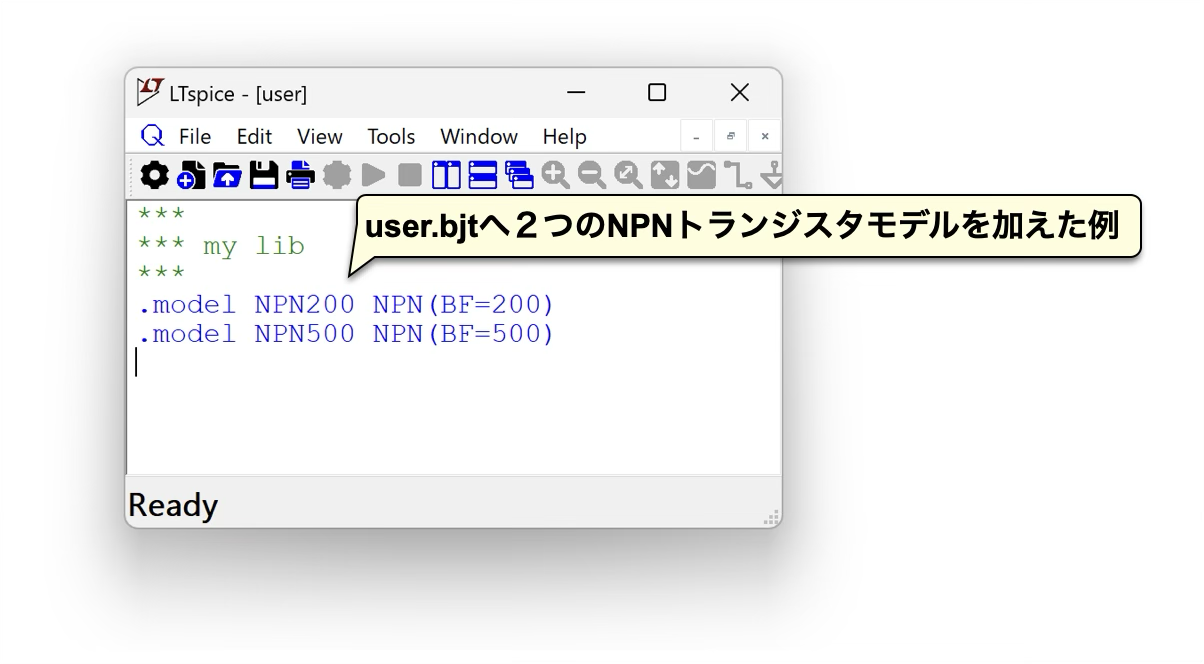
Task: Tile windows horizontally
Action: [483, 176]
